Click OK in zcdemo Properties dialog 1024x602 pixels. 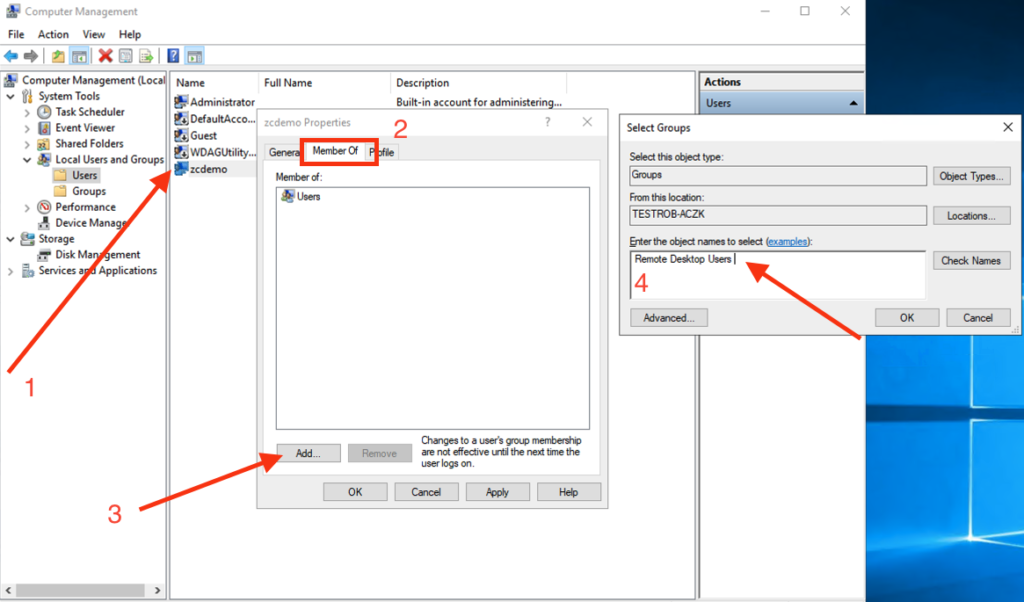click(x=355, y=492)
